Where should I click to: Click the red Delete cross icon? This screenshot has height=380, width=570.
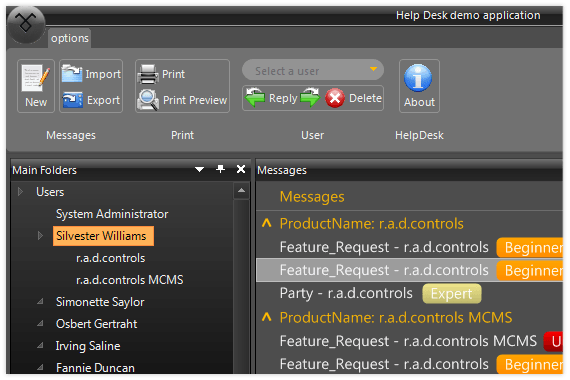[x=335, y=98]
